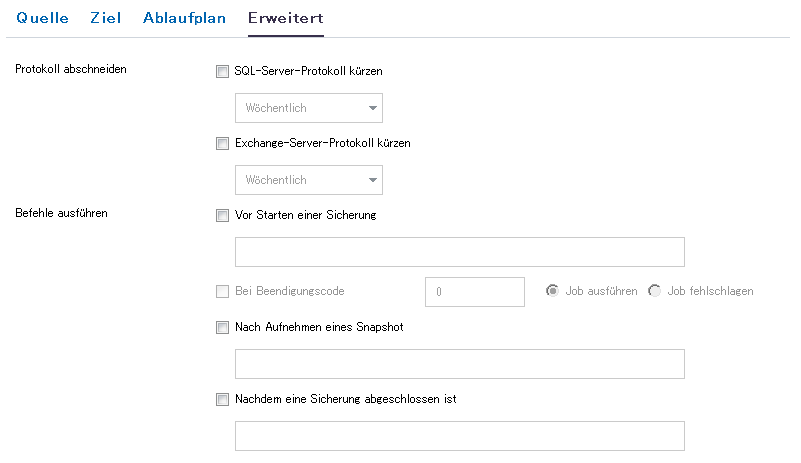Viewport: 801px width, 463px height.
Task: Switch to the Quelle tab
Action: click(42, 18)
